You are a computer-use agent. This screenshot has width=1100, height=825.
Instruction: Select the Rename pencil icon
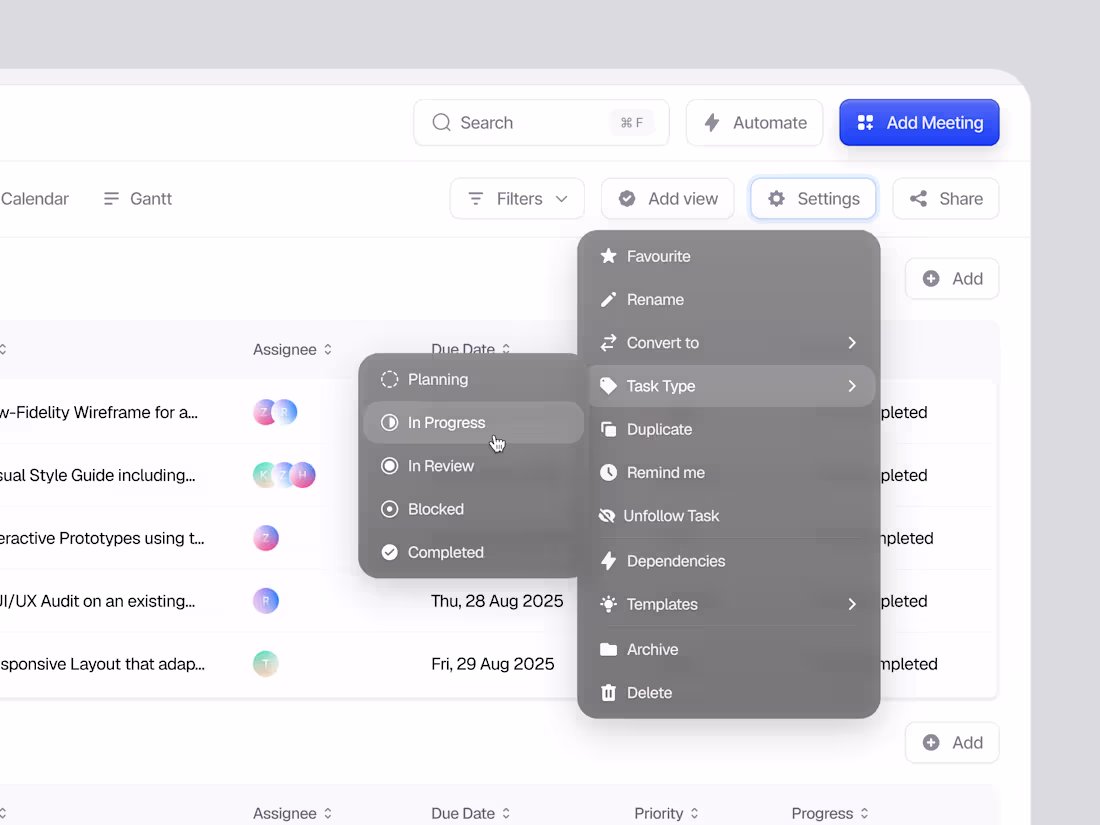click(x=608, y=299)
